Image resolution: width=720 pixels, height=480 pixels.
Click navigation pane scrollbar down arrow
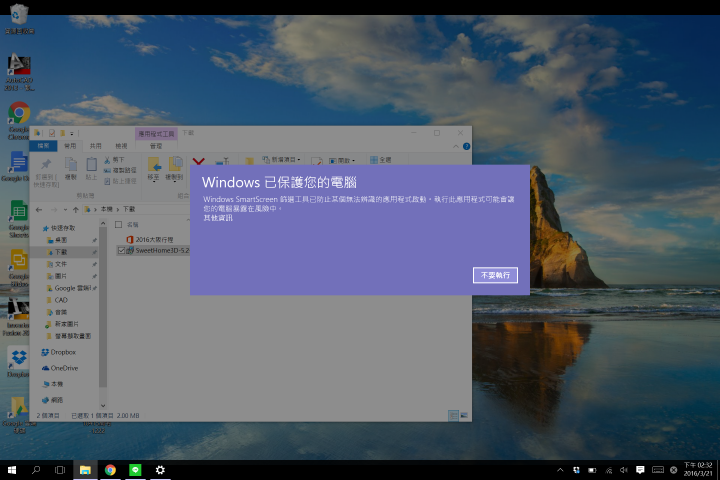coord(103,406)
